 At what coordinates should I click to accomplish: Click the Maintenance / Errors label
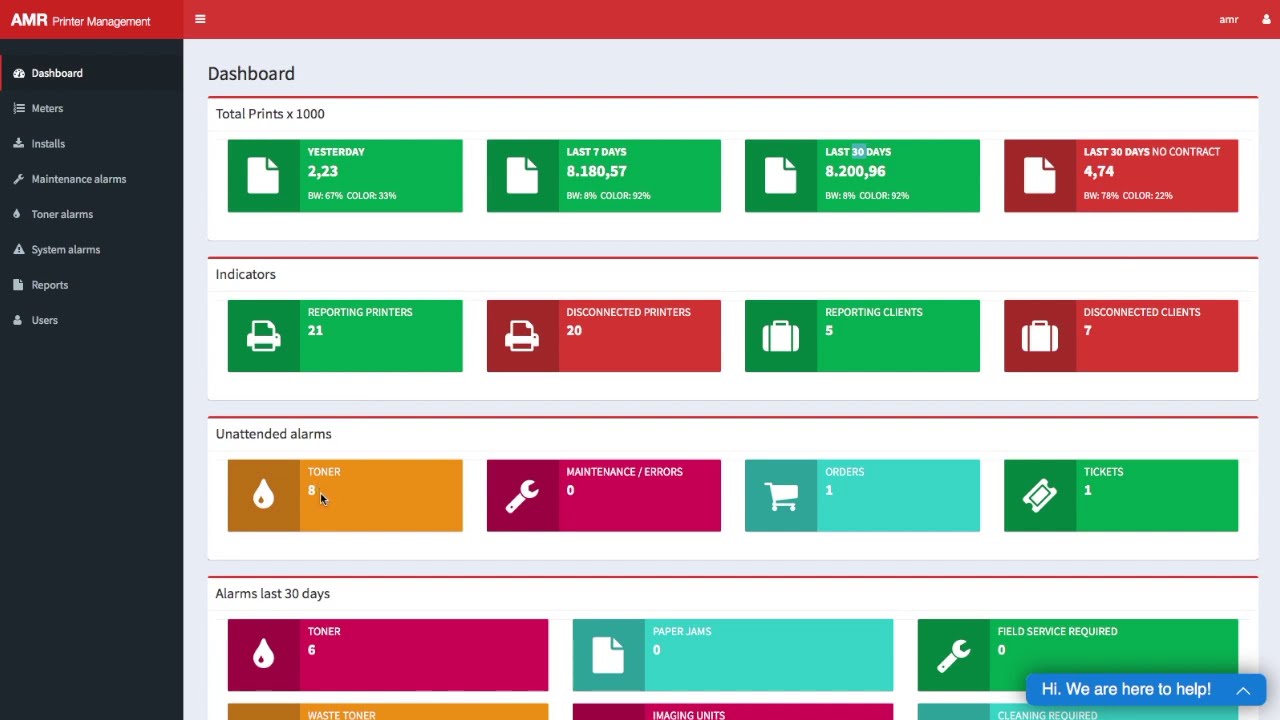click(x=624, y=472)
